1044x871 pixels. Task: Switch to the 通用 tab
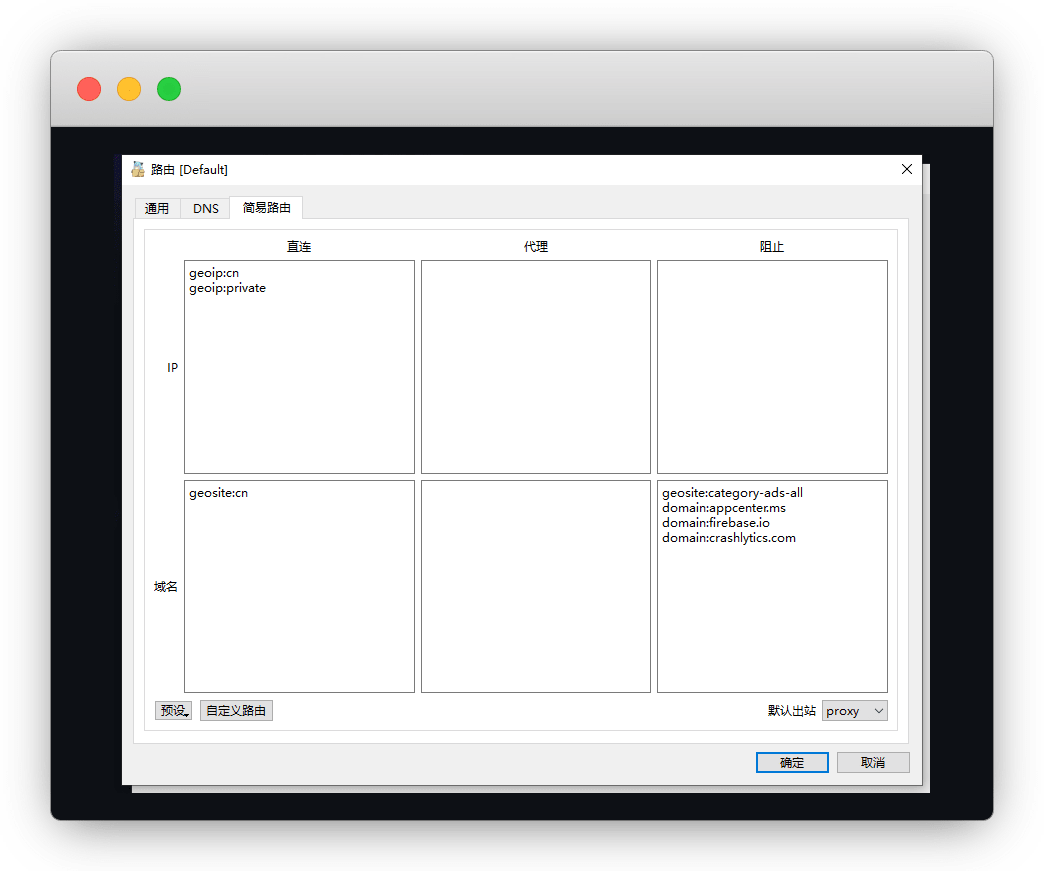[x=157, y=209]
